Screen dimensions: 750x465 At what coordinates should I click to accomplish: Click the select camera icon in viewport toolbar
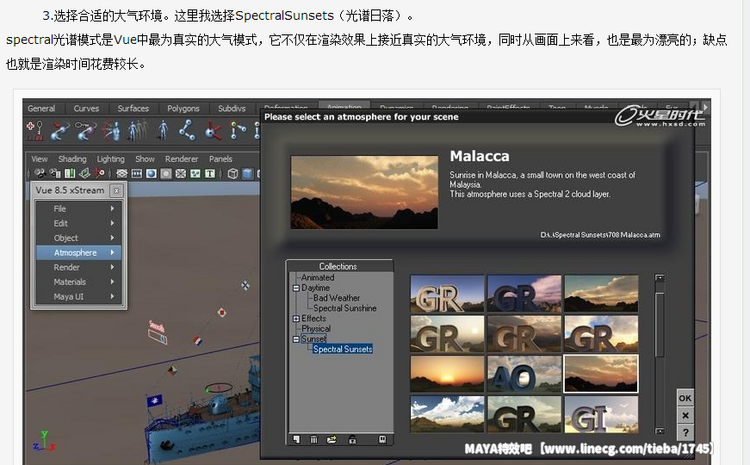point(40,173)
